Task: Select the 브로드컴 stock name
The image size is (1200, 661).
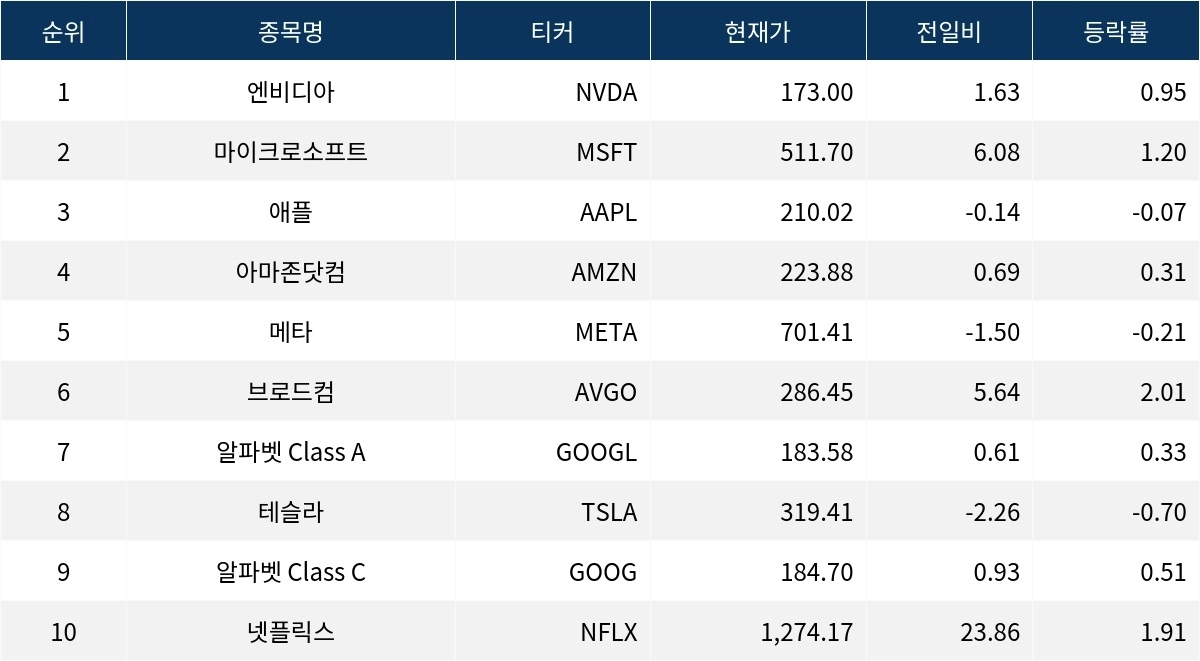Action: tap(291, 392)
